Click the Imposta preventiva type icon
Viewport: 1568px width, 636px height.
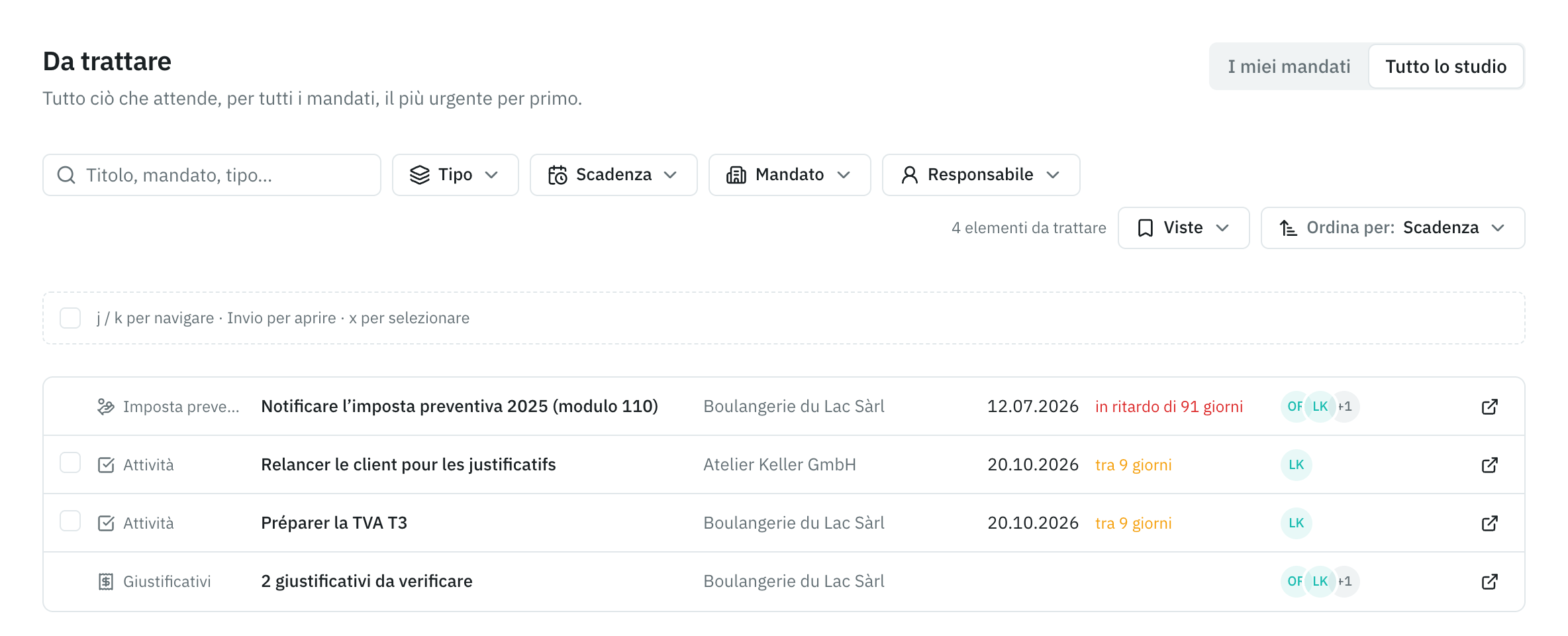[106, 407]
